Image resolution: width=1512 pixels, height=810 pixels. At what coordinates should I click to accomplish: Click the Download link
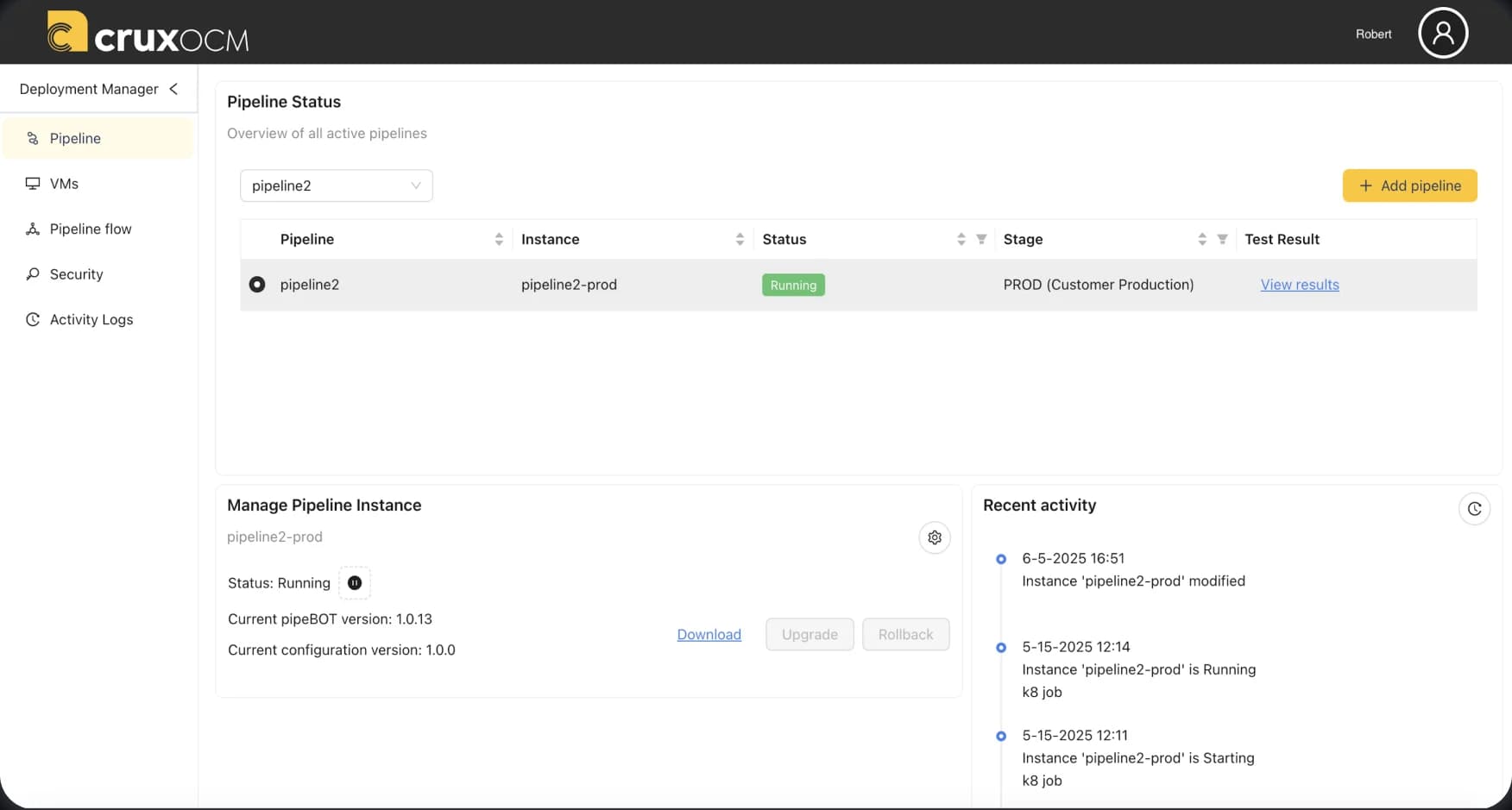[x=709, y=634]
